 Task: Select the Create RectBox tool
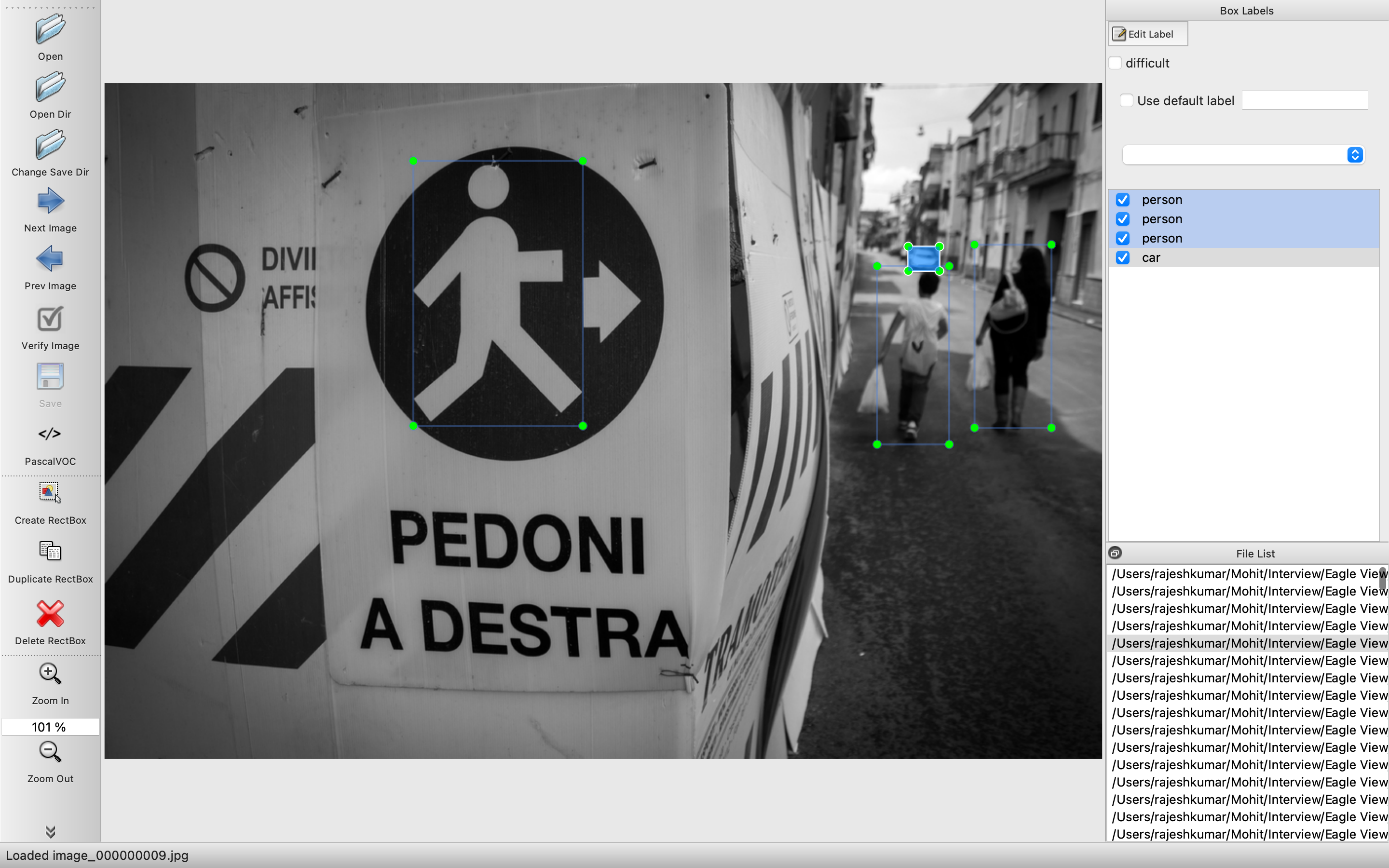[50, 493]
